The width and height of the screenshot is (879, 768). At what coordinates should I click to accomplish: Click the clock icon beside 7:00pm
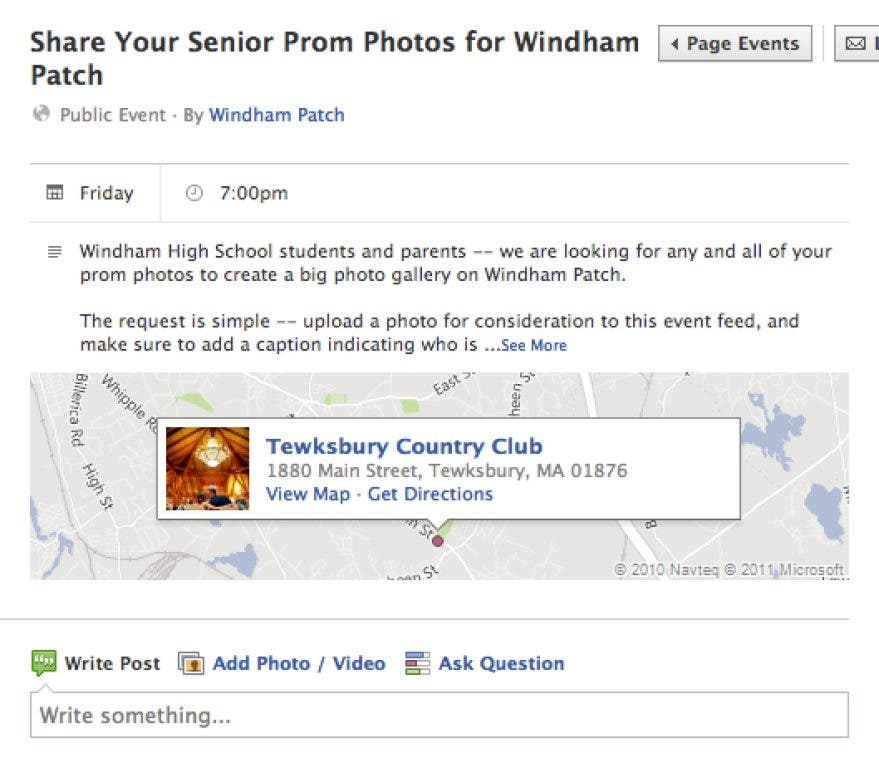[x=195, y=193]
